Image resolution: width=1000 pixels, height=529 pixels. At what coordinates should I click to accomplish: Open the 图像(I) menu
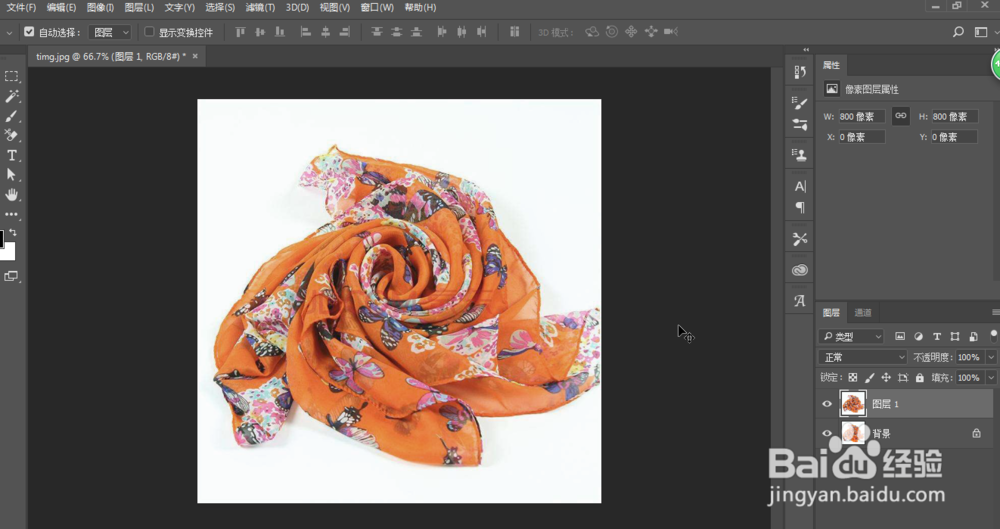pyautogui.click(x=99, y=8)
